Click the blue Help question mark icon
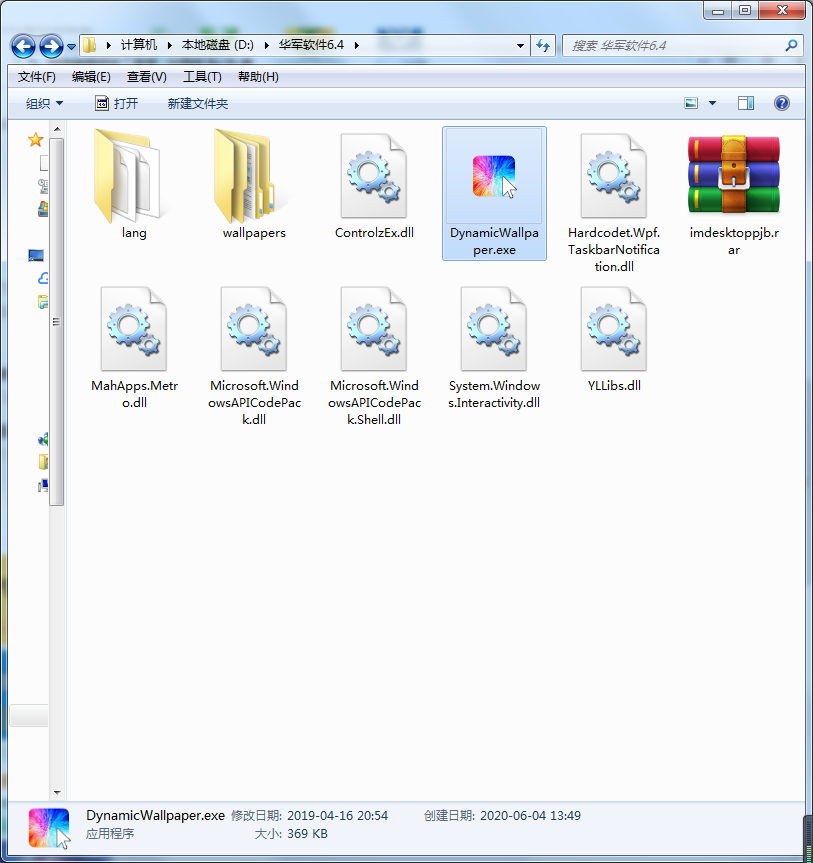 (x=782, y=103)
